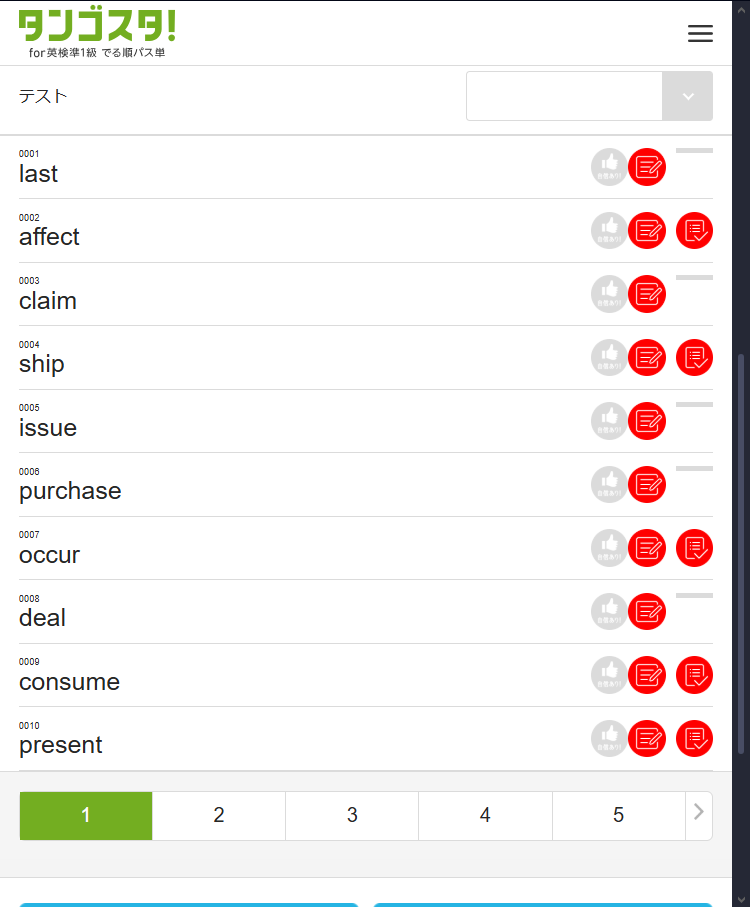Image resolution: width=750 pixels, height=907 pixels.
Task: Click the checklist icon beside "occur"
Action: coord(694,548)
